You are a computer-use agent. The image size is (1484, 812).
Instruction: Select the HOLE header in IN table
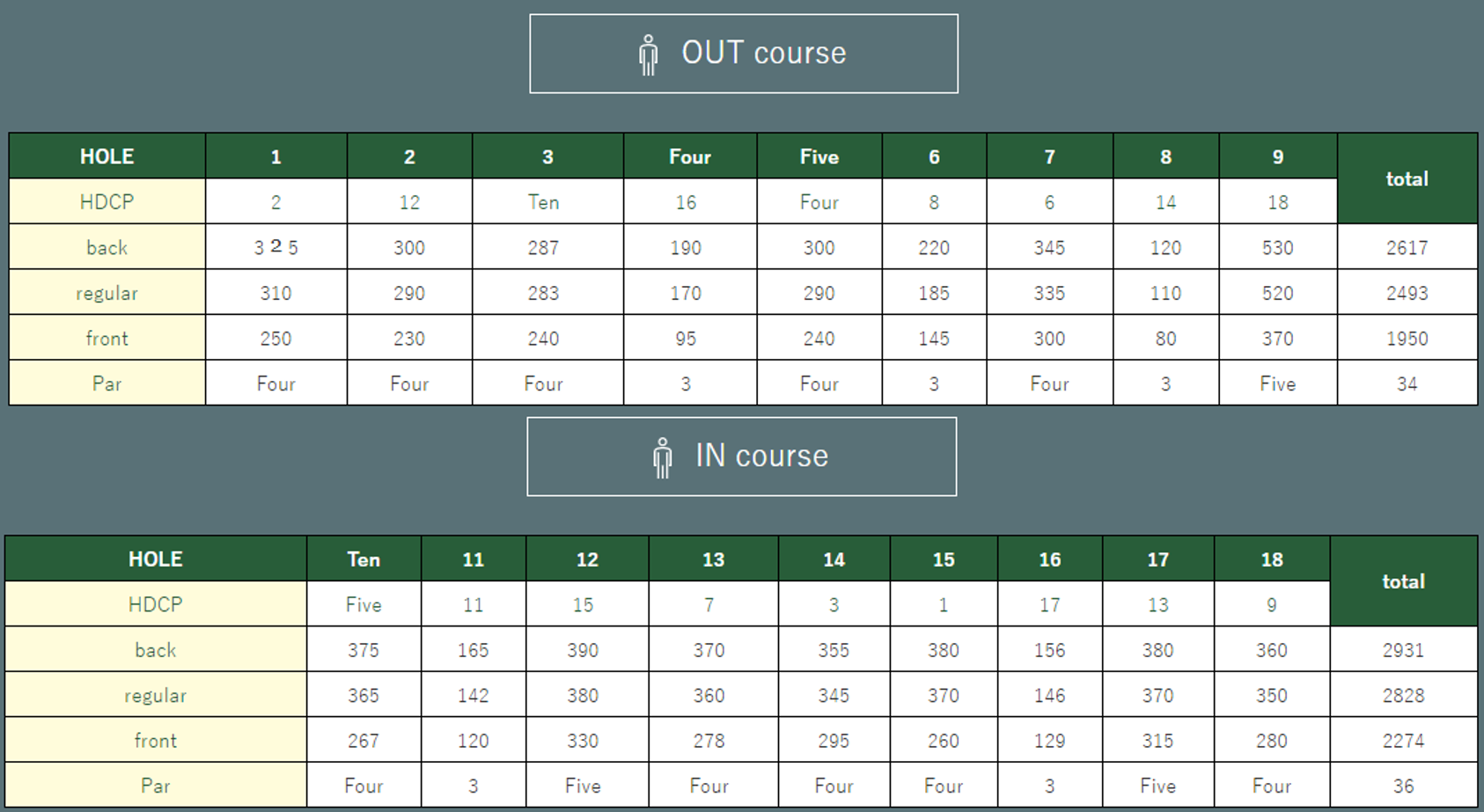156,560
